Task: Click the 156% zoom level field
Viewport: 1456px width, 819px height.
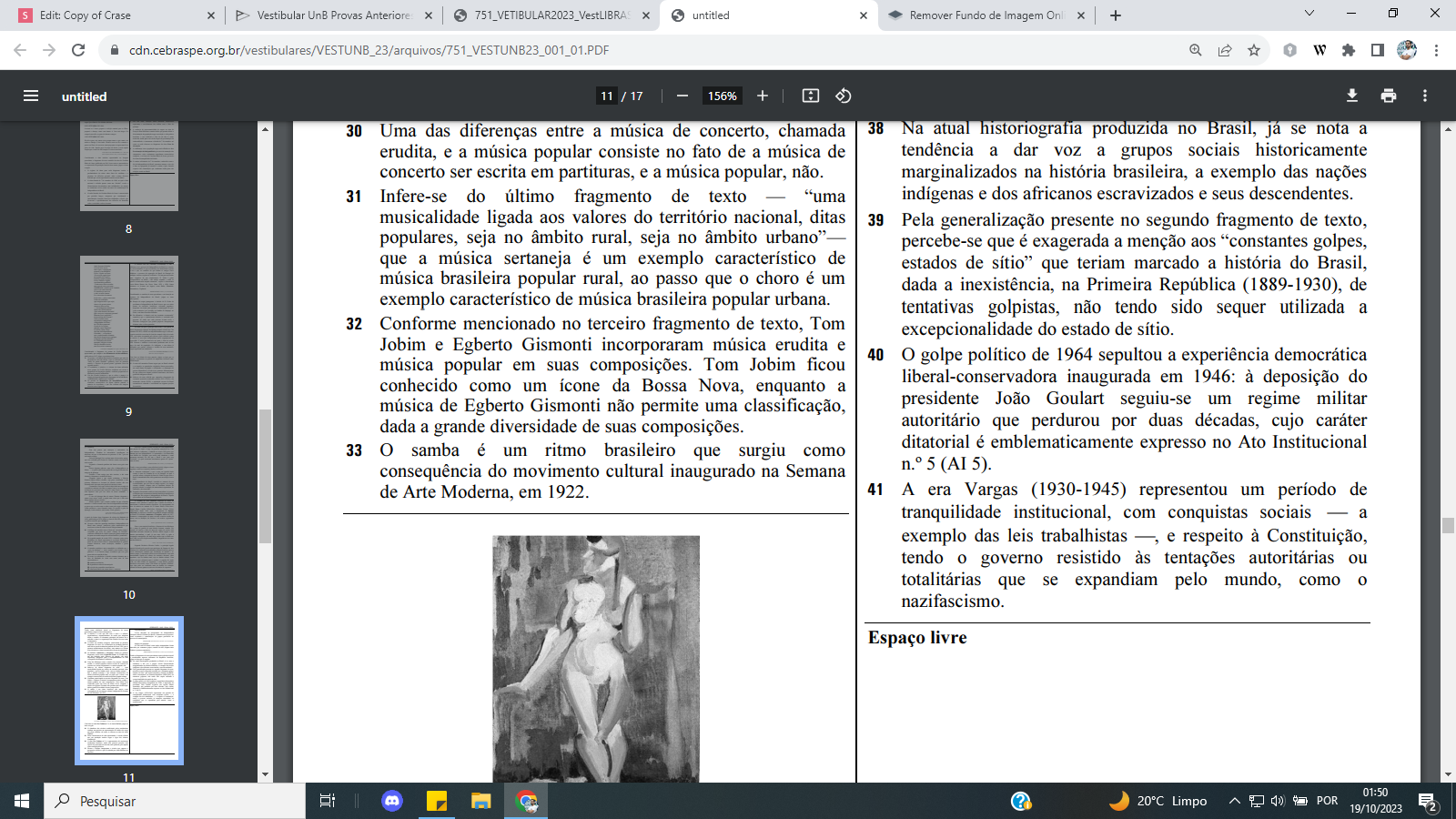Action: click(x=723, y=96)
